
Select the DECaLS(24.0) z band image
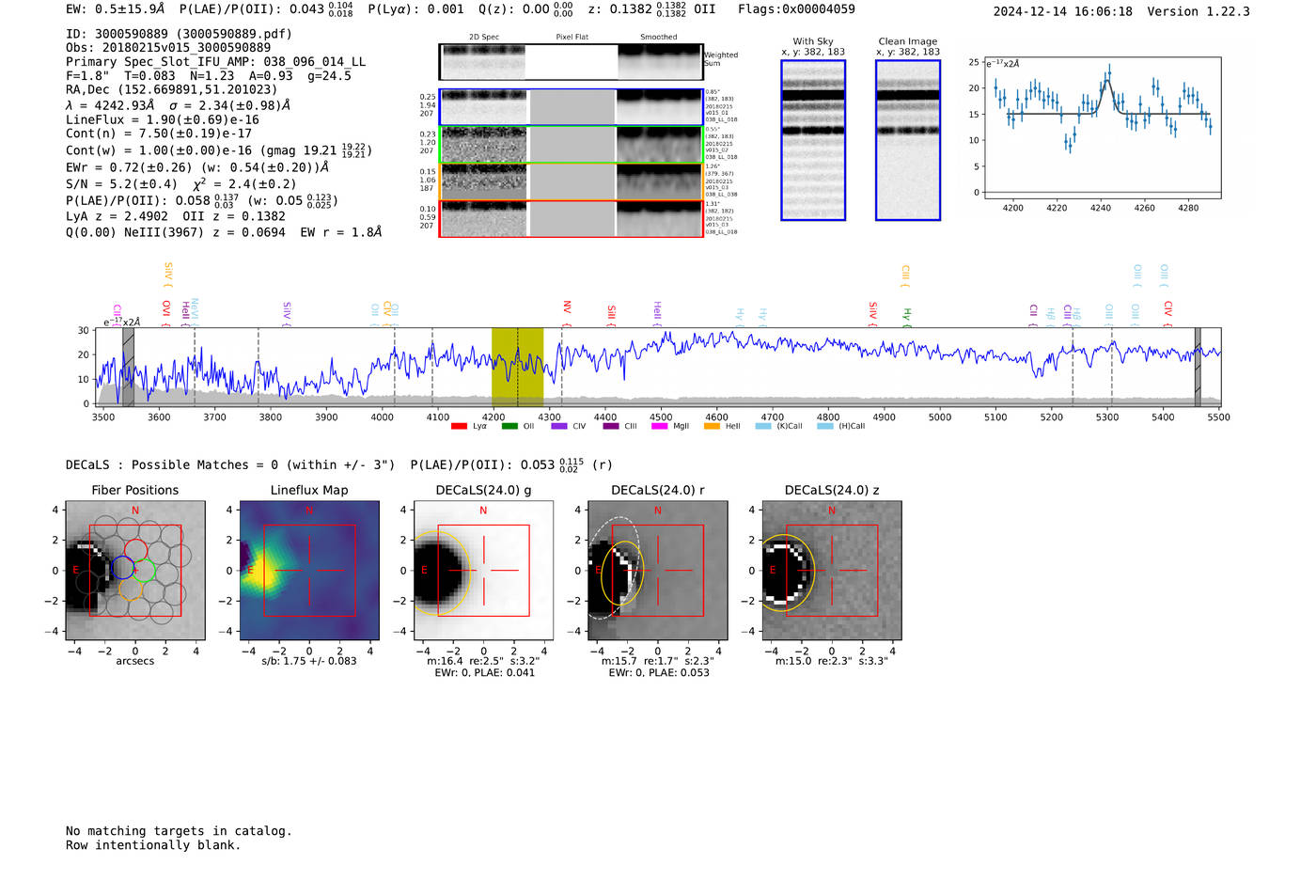[x=831, y=570]
